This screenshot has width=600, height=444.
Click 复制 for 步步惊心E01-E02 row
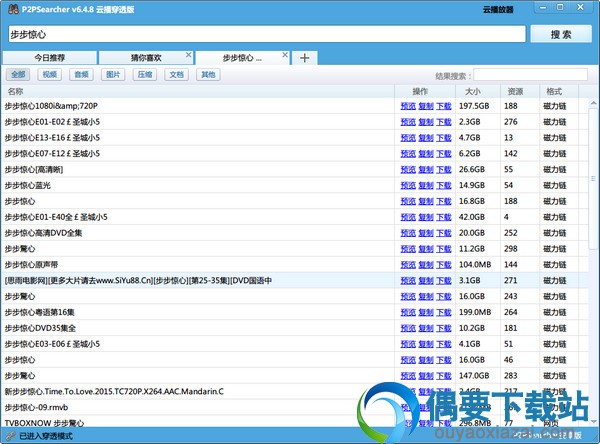click(426, 122)
